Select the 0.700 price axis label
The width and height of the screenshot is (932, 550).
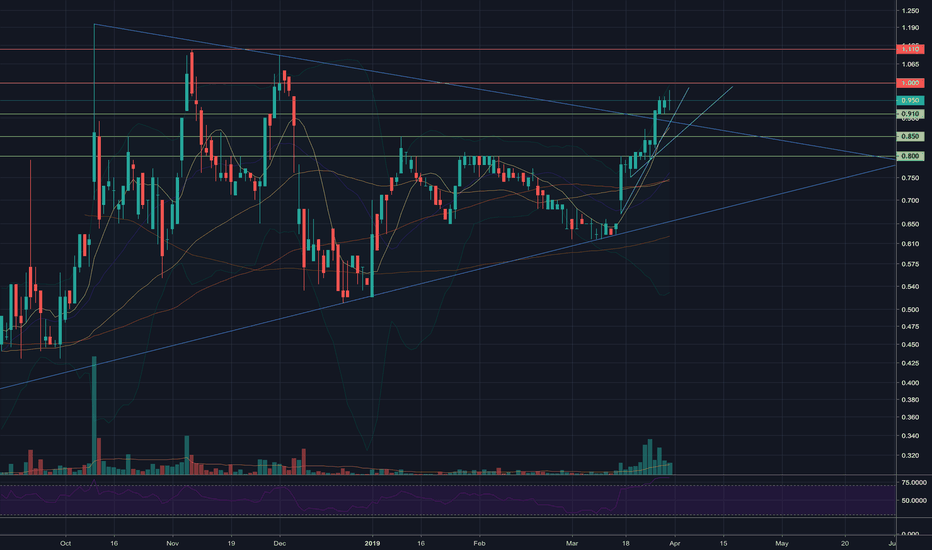[910, 201]
